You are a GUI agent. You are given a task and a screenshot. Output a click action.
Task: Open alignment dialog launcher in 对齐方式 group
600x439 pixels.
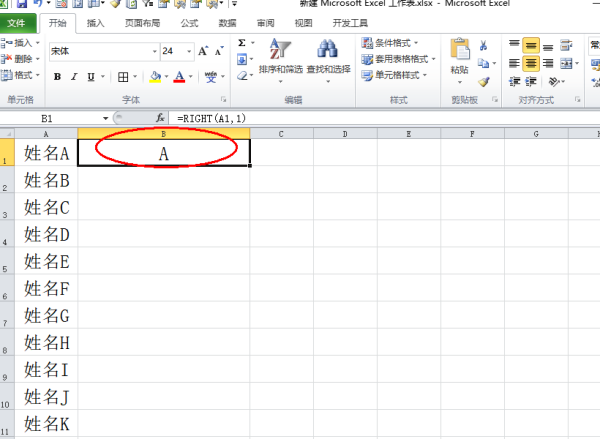point(577,100)
